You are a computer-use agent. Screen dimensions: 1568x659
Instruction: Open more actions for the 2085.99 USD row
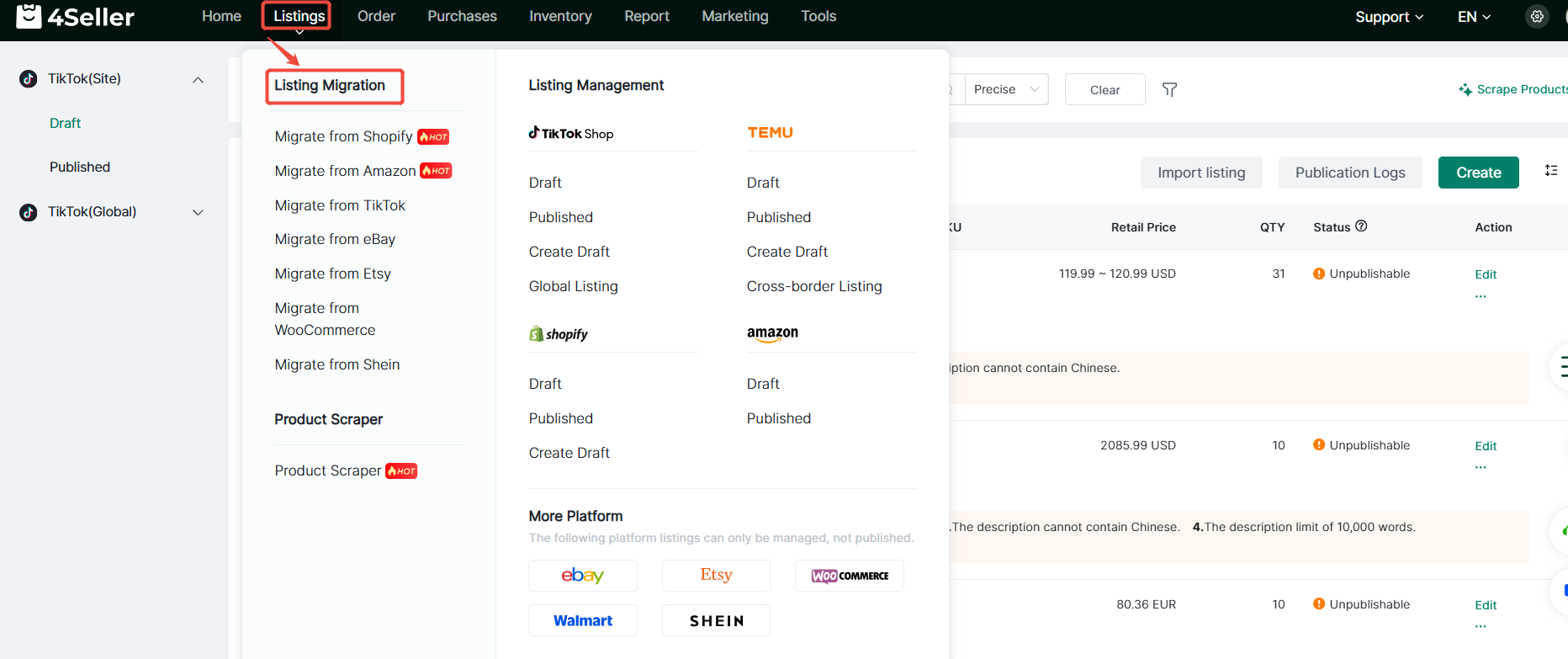1481,467
